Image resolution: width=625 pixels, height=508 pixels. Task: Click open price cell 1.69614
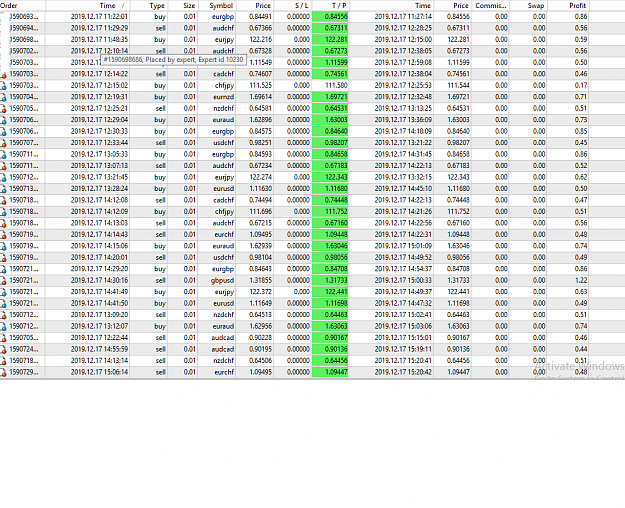[260, 97]
